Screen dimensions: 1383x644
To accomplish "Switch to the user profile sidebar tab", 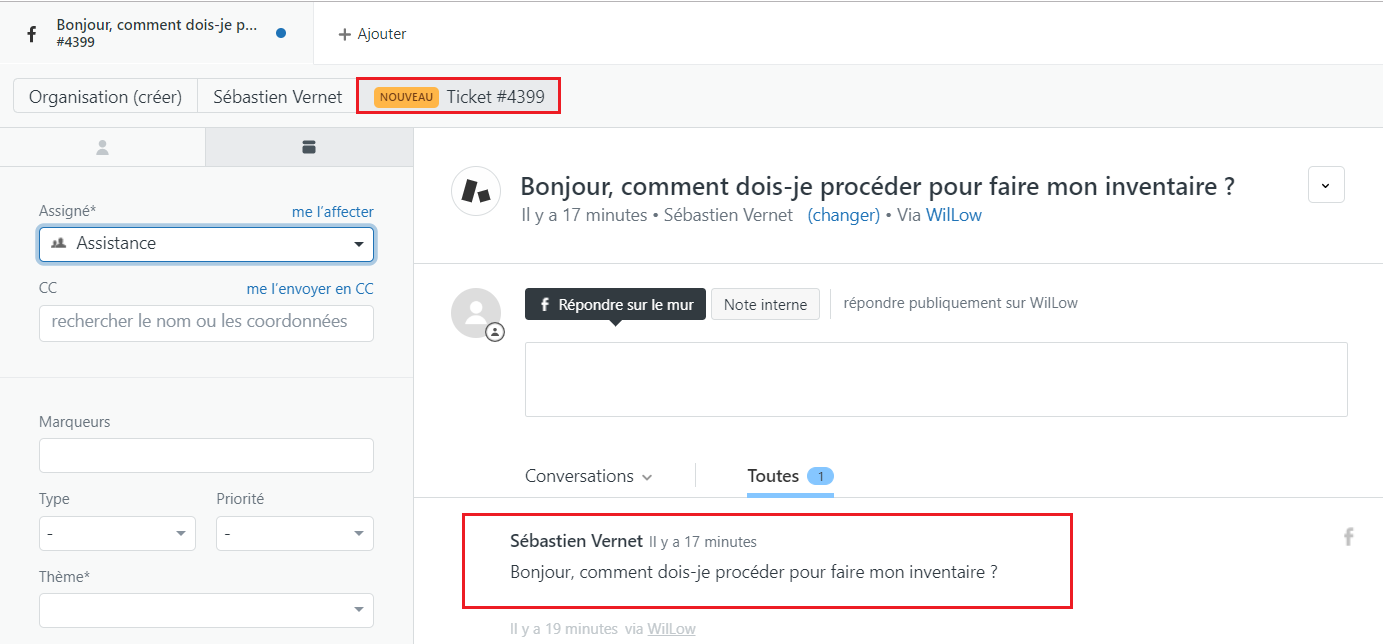I will [x=102, y=147].
